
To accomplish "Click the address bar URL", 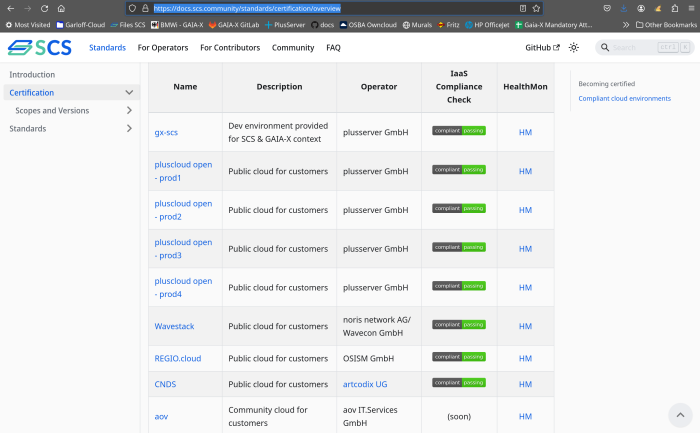I will (x=247, y=8).
